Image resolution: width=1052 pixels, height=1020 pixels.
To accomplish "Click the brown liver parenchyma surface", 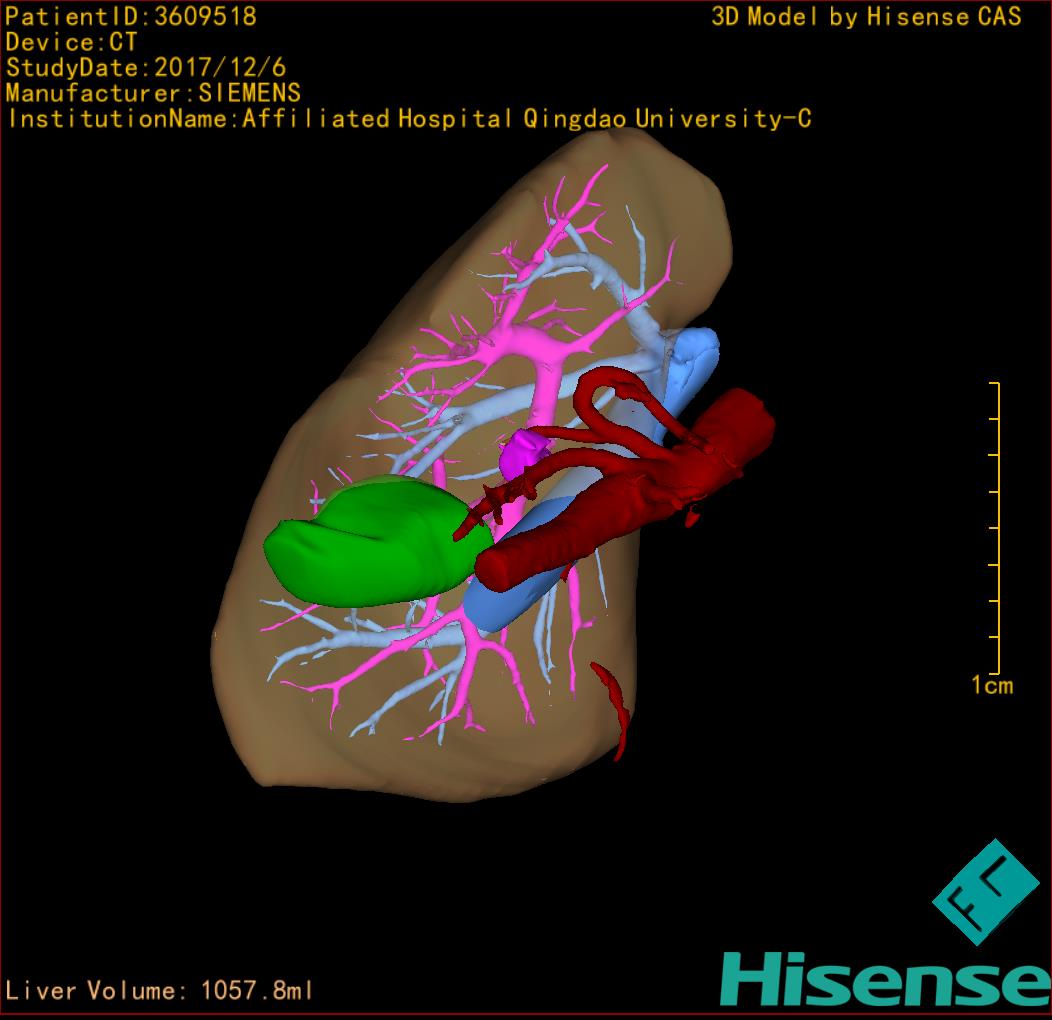I will tap(300, 720).
